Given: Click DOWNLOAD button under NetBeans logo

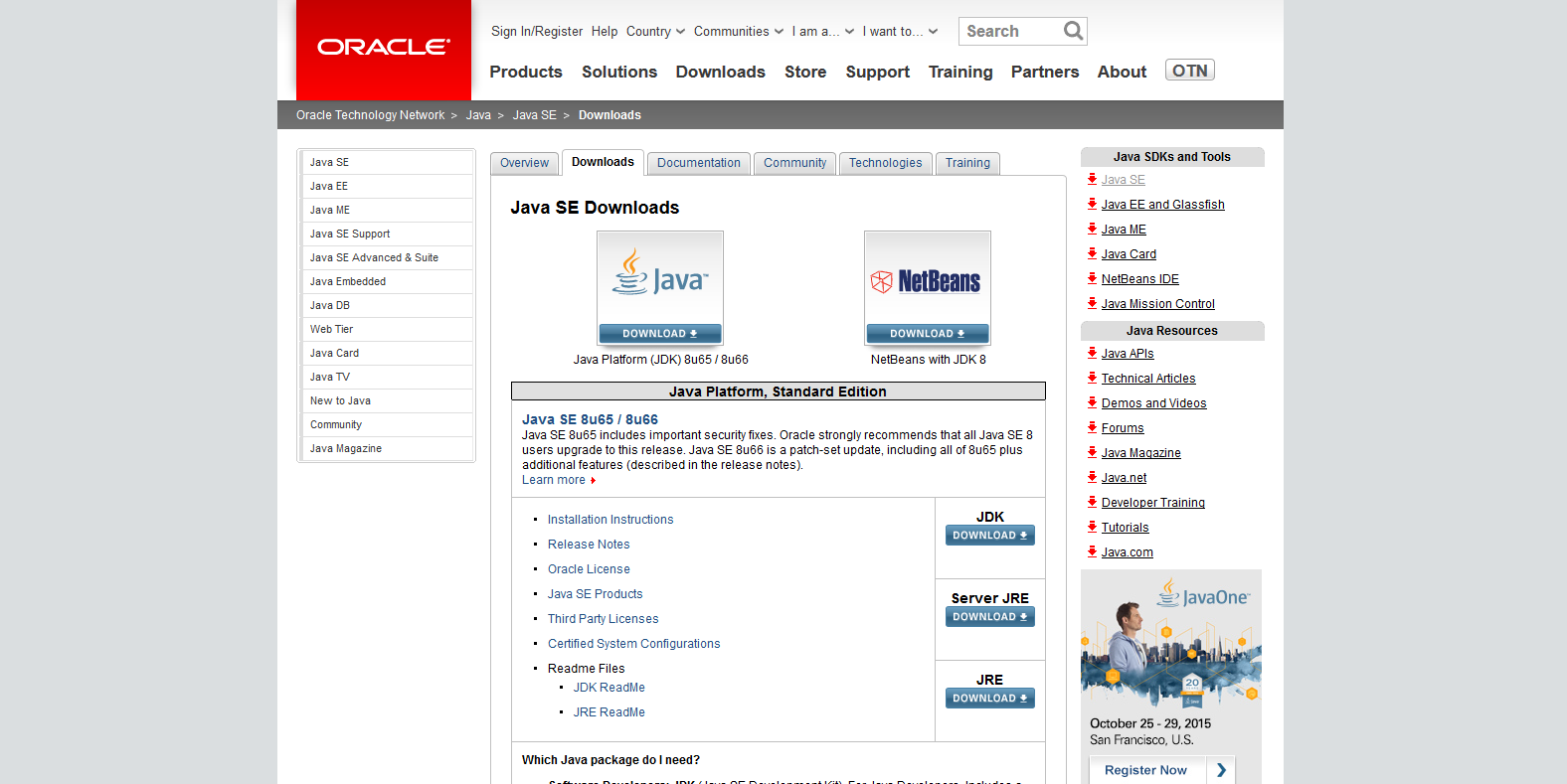Looking at the screenshot, I should [928, 334].
